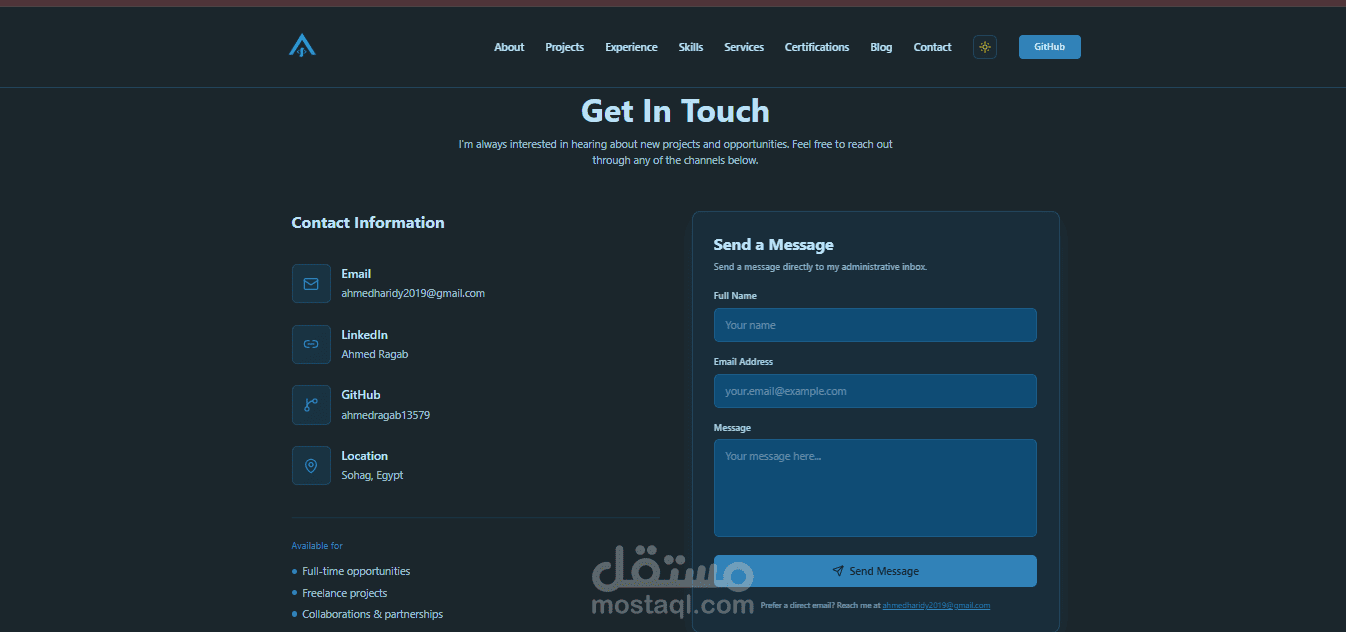The image size is (1346, 632).
Task: Click the site logo icon
Action: point(302,45)
